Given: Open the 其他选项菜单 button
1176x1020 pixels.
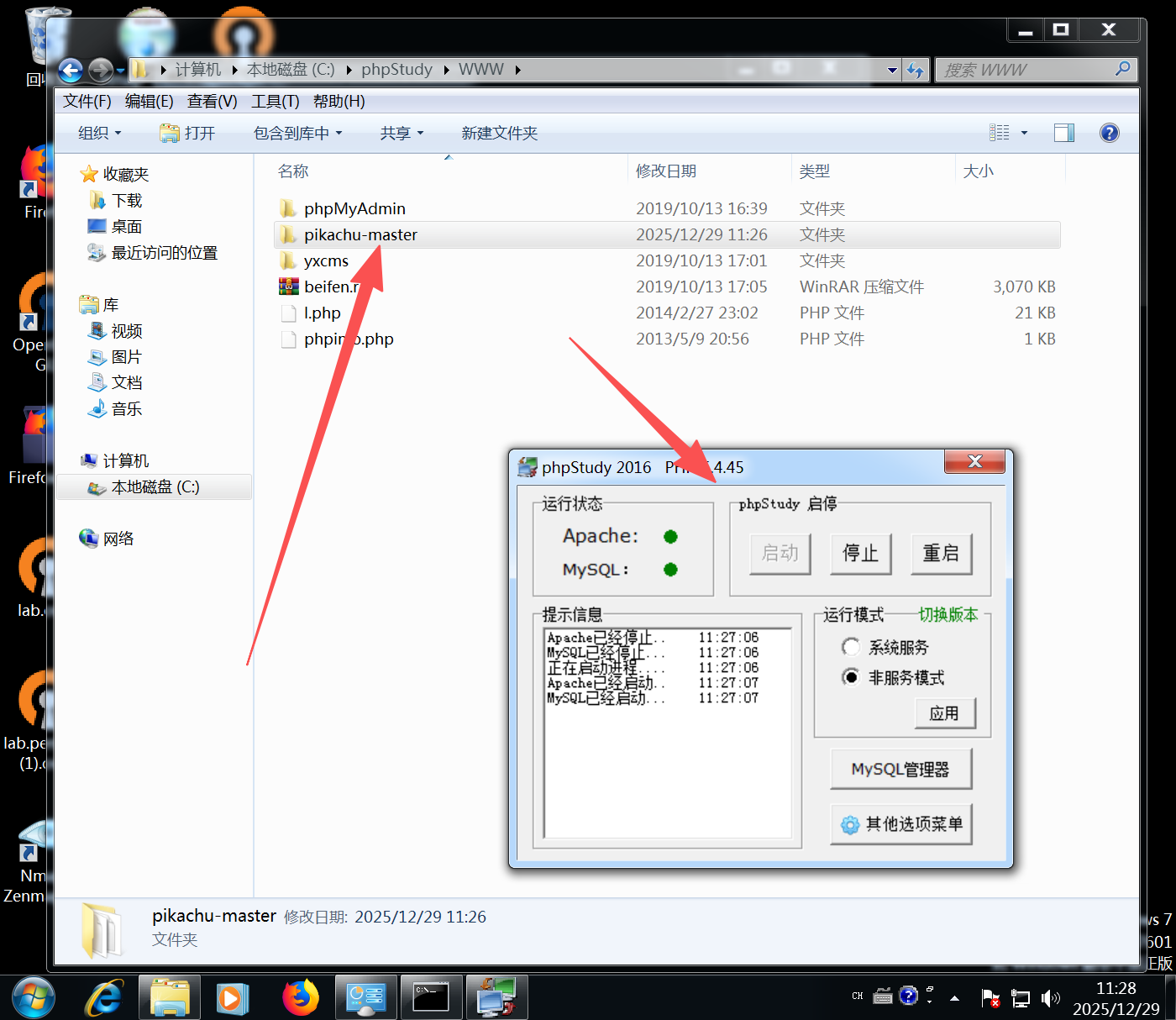Looking at the screenshot, I should [x=901, y=824].
